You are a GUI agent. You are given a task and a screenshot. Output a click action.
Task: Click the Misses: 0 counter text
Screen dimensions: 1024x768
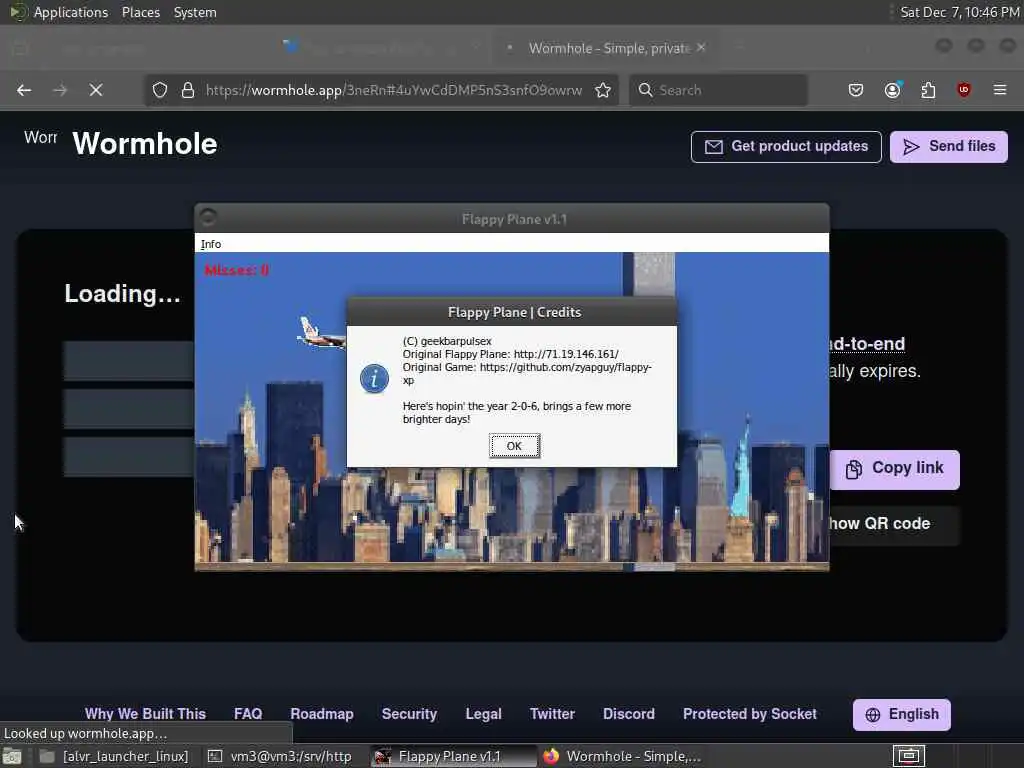[236, 270]
